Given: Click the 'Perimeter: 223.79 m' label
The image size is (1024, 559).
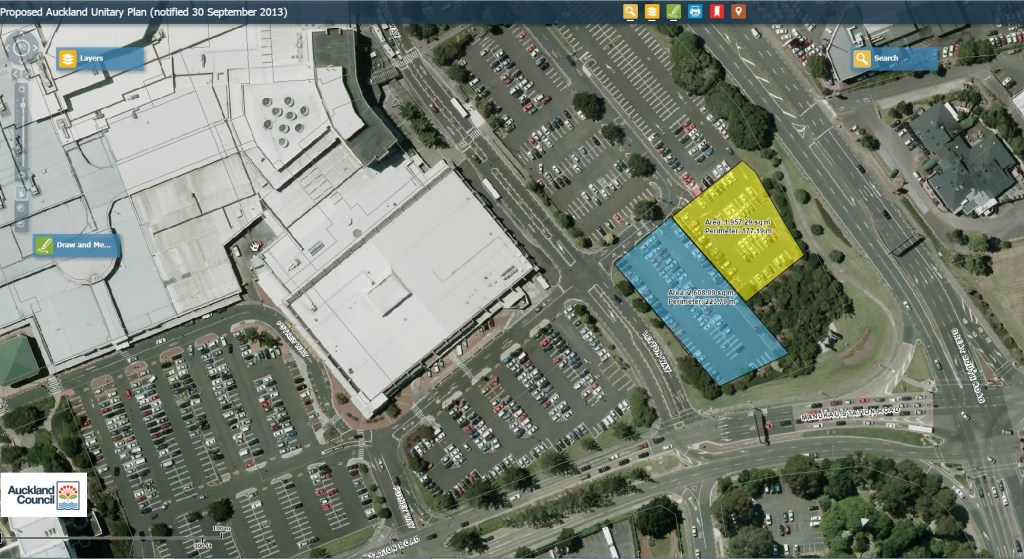Looking at the screenshot, I should pos(701,302).
